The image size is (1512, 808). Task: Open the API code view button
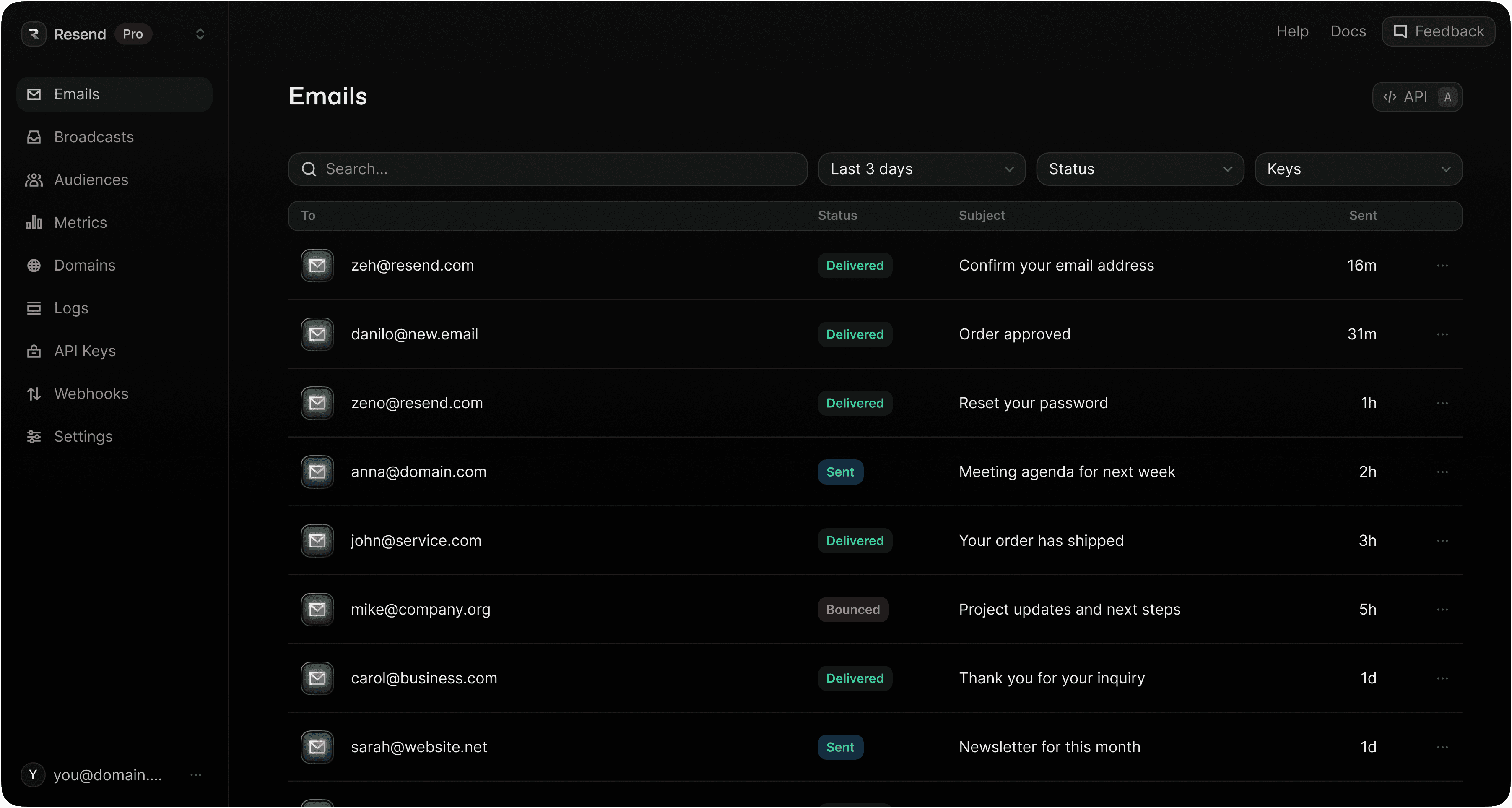[x=1417, y=97]
